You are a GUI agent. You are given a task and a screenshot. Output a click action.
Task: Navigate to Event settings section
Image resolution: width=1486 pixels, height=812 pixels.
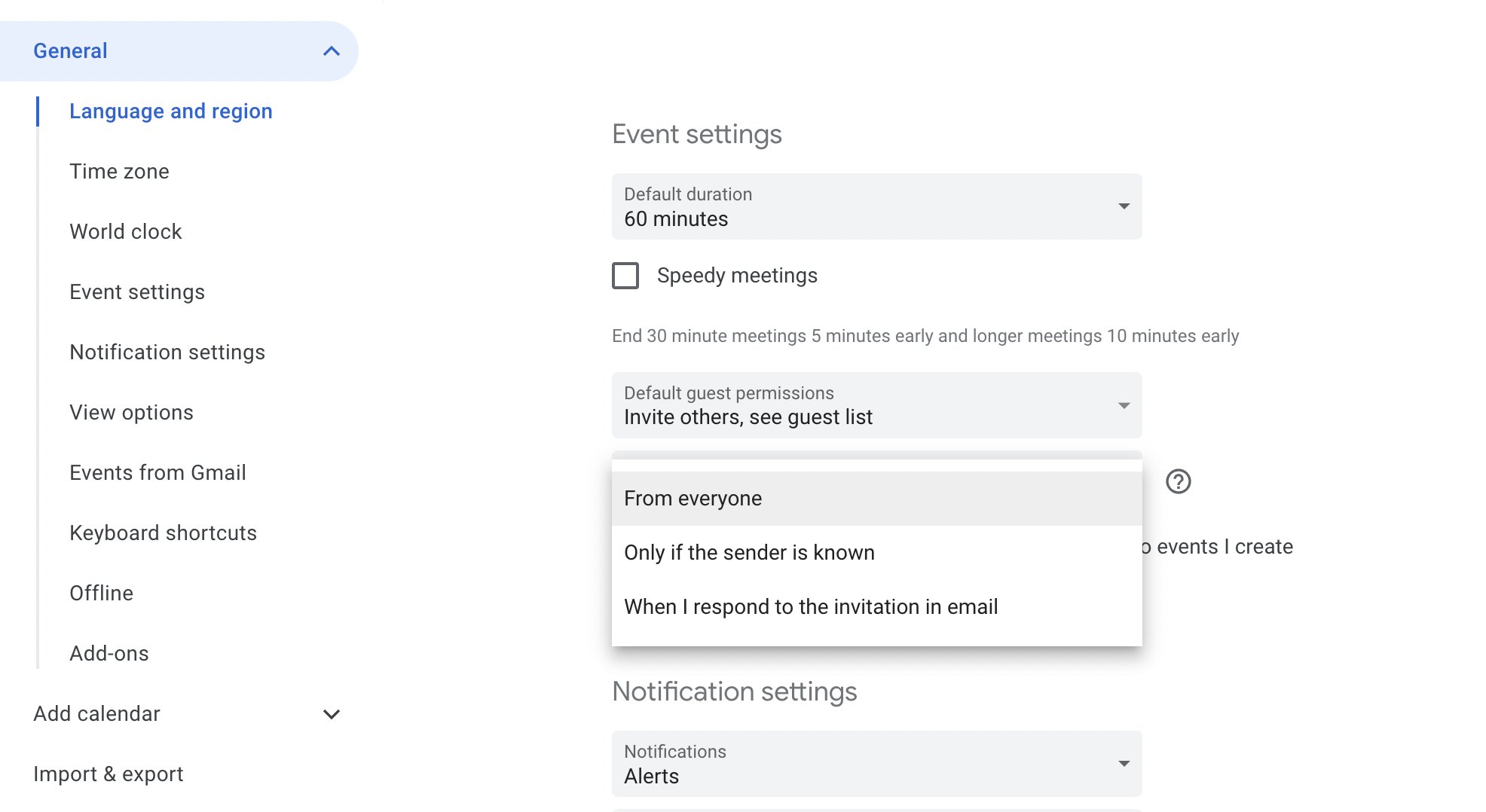tap(137, 292)
